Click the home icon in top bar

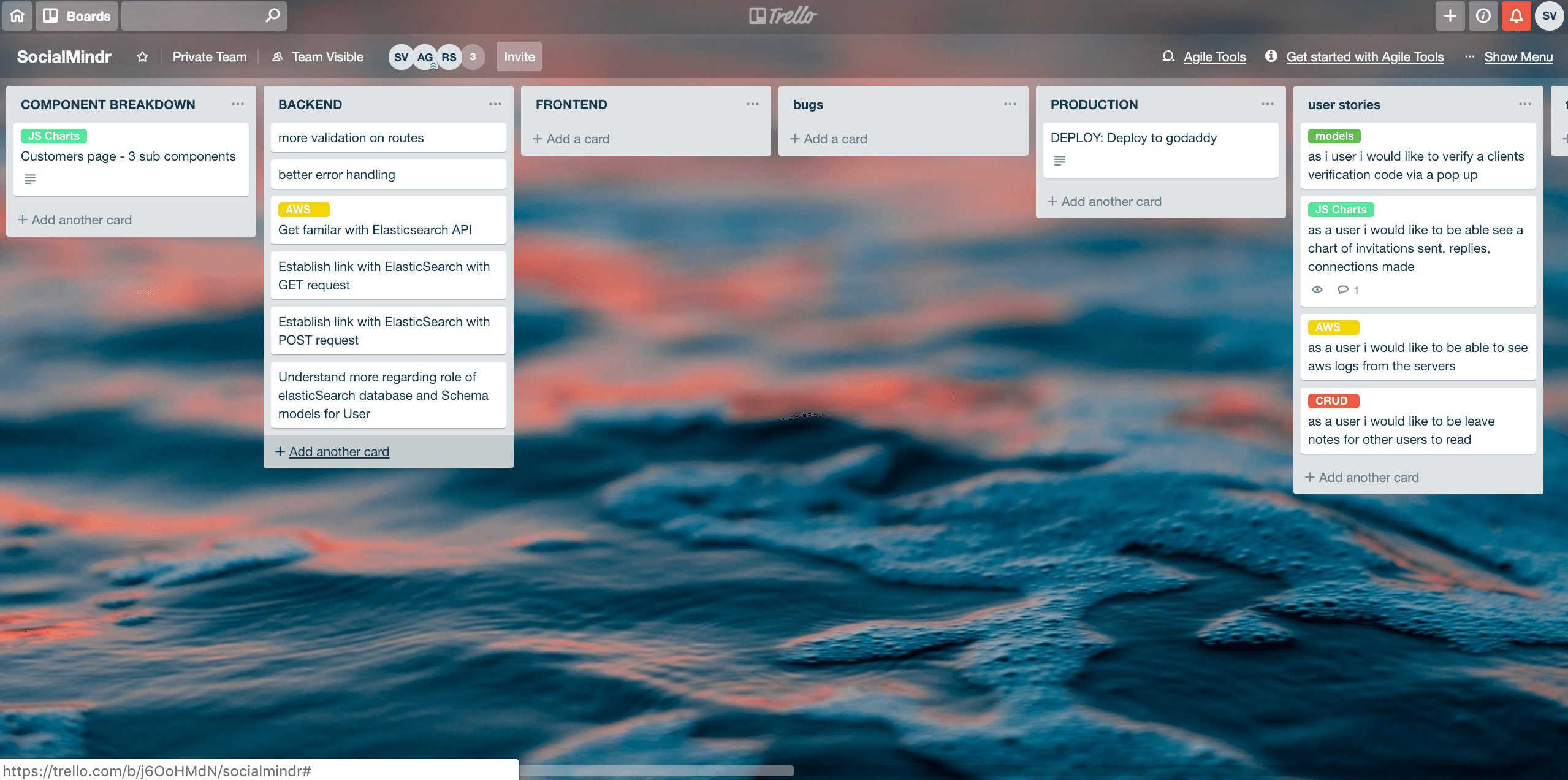tap(17, 16)
